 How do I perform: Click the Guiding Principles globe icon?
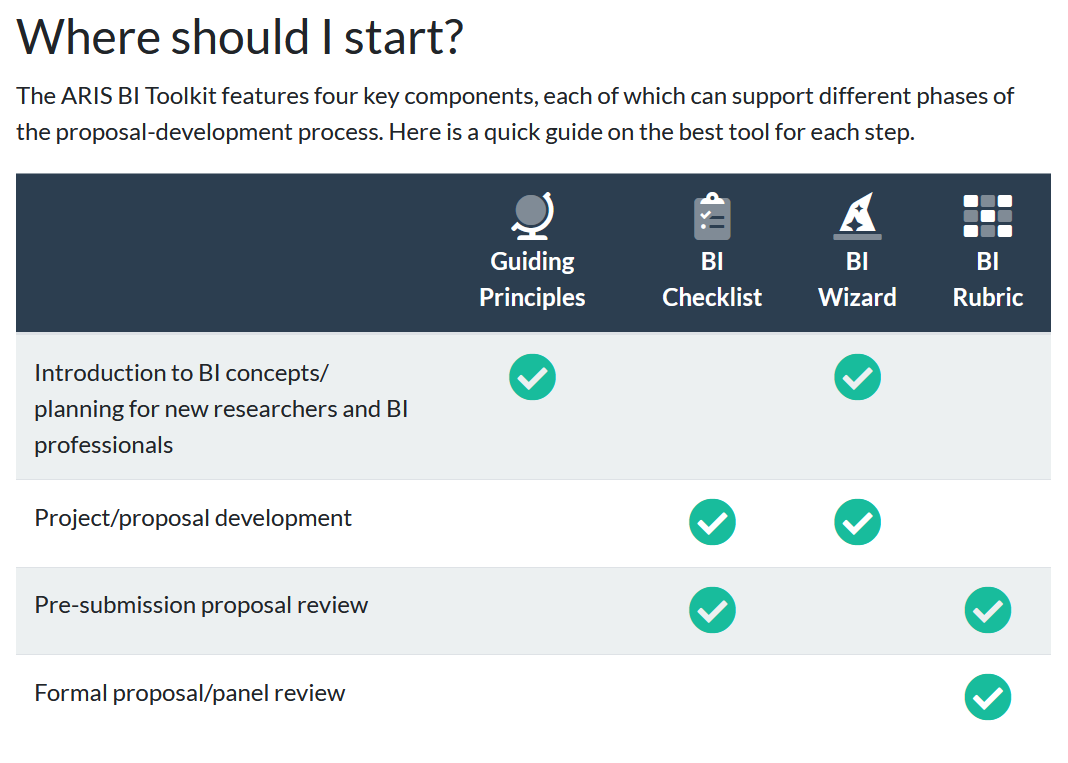(532, 216)
